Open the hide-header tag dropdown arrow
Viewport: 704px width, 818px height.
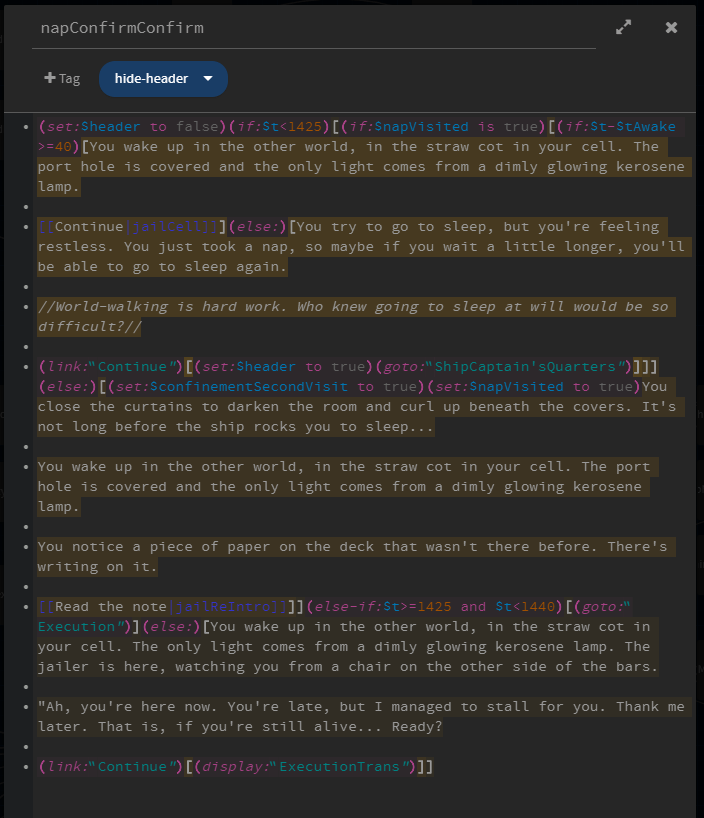[208, 78]
